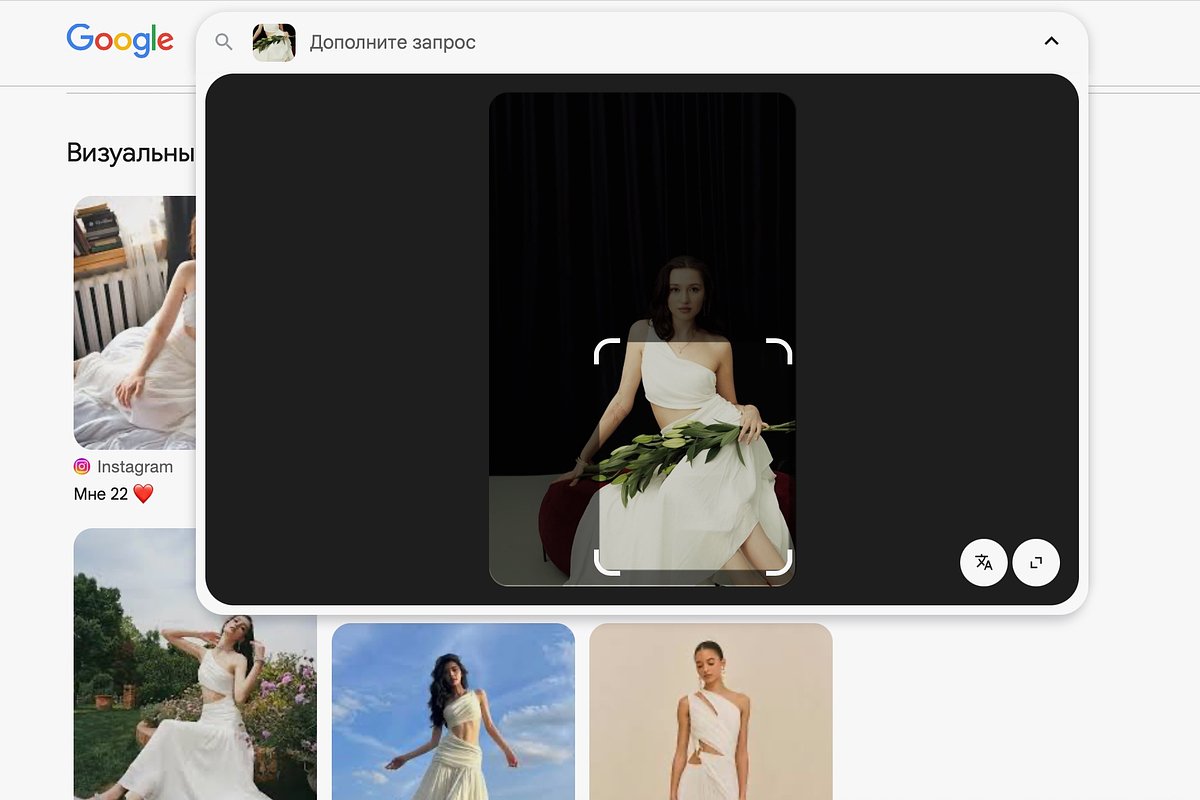Viewport: 1200px width, 800px height.
Task: Open the beige background dress result thumbnail
Action: [711, 711]
